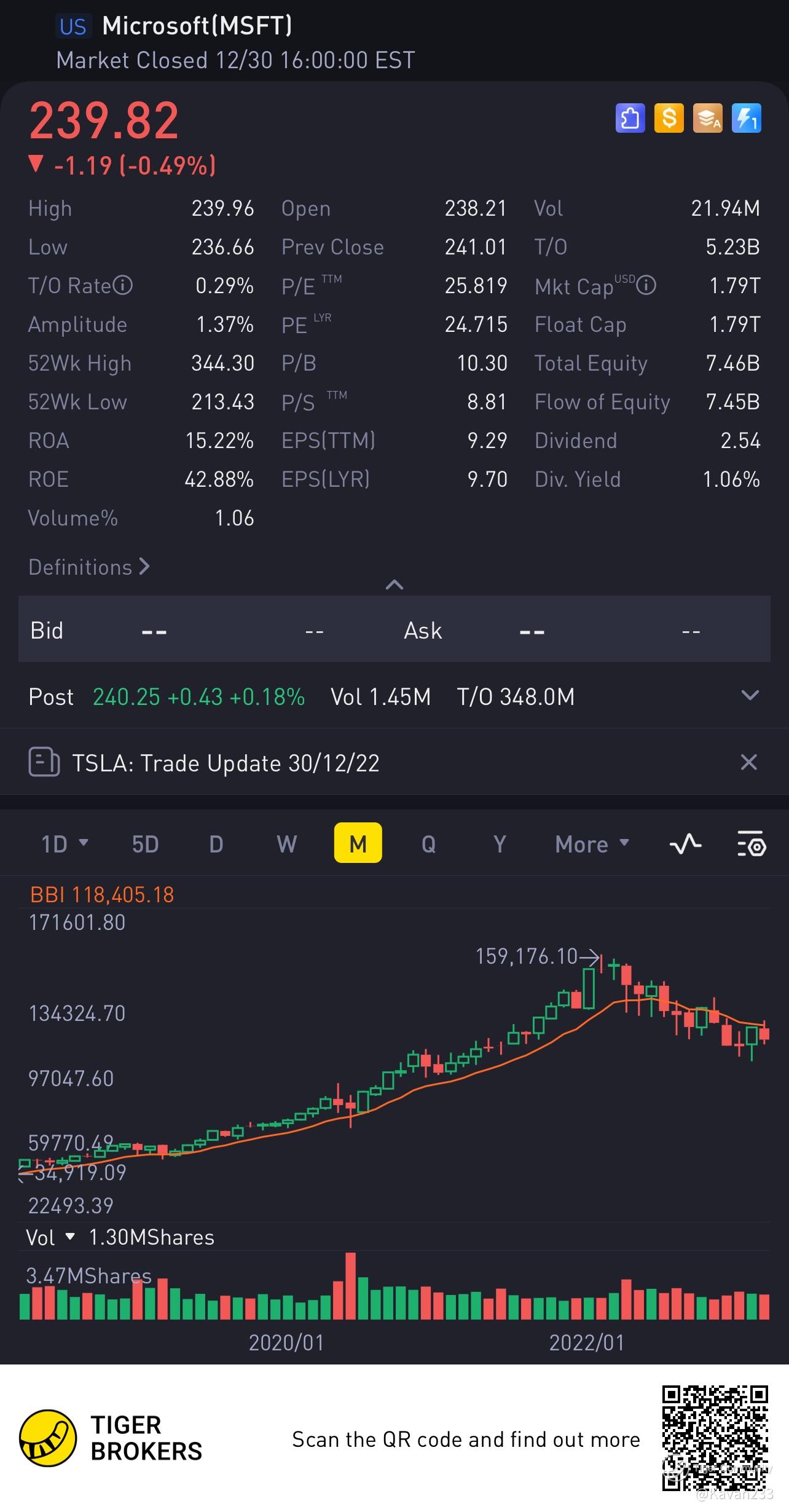Viewport: 789px width, 1512px height.
Task: Switch to the W weekly chart tab
Action: 287,844
